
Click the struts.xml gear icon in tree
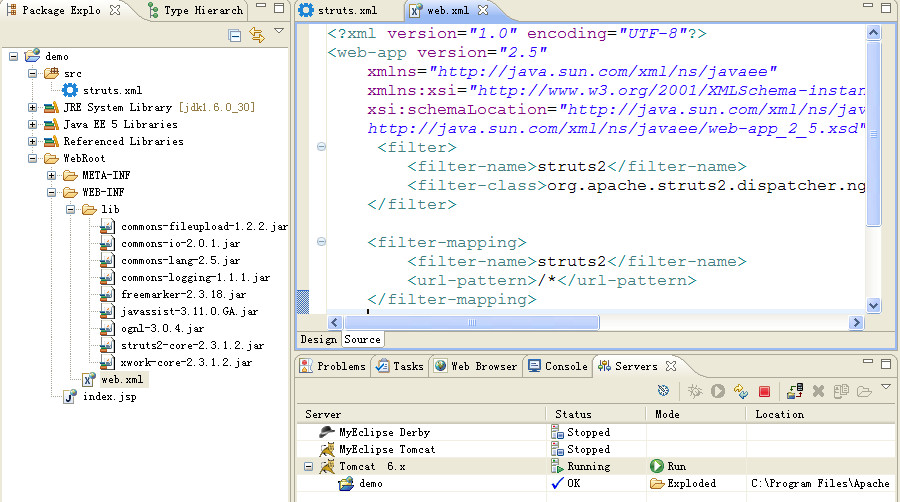tap(70, 90)
